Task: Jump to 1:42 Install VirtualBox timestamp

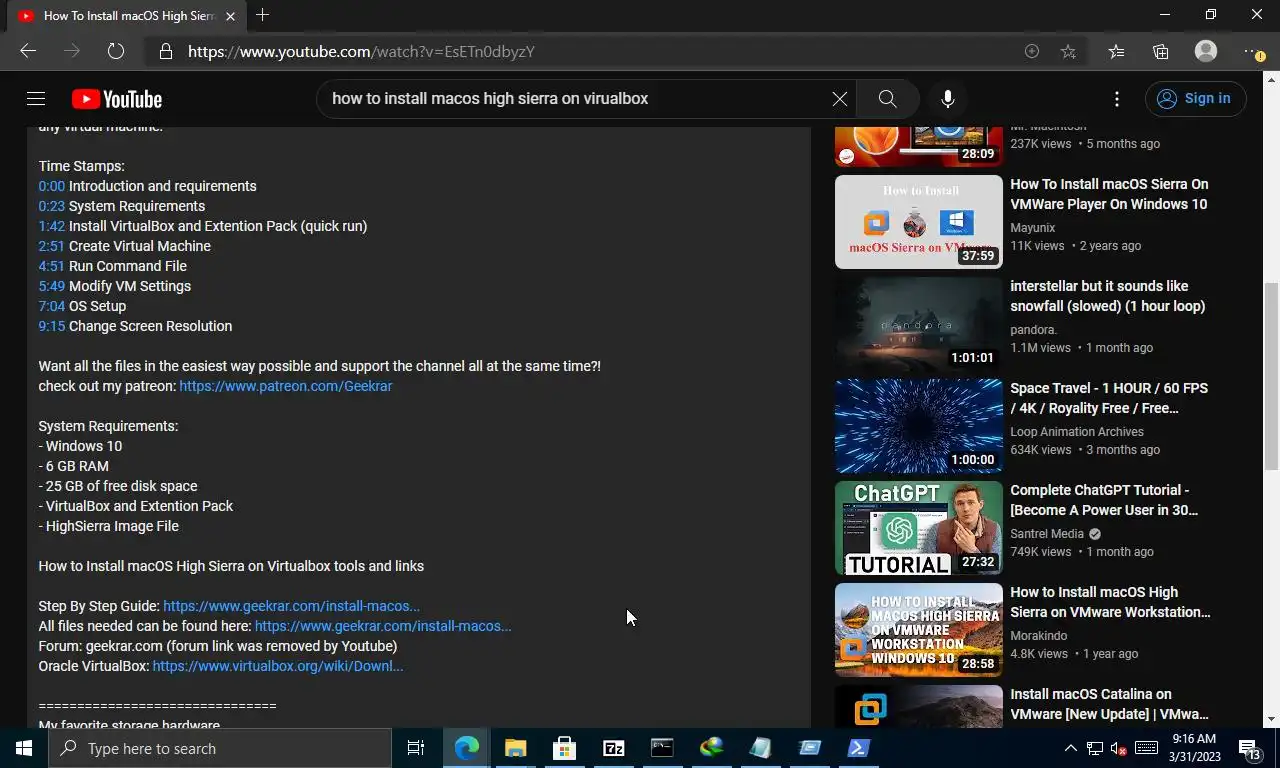Action: 51,226
